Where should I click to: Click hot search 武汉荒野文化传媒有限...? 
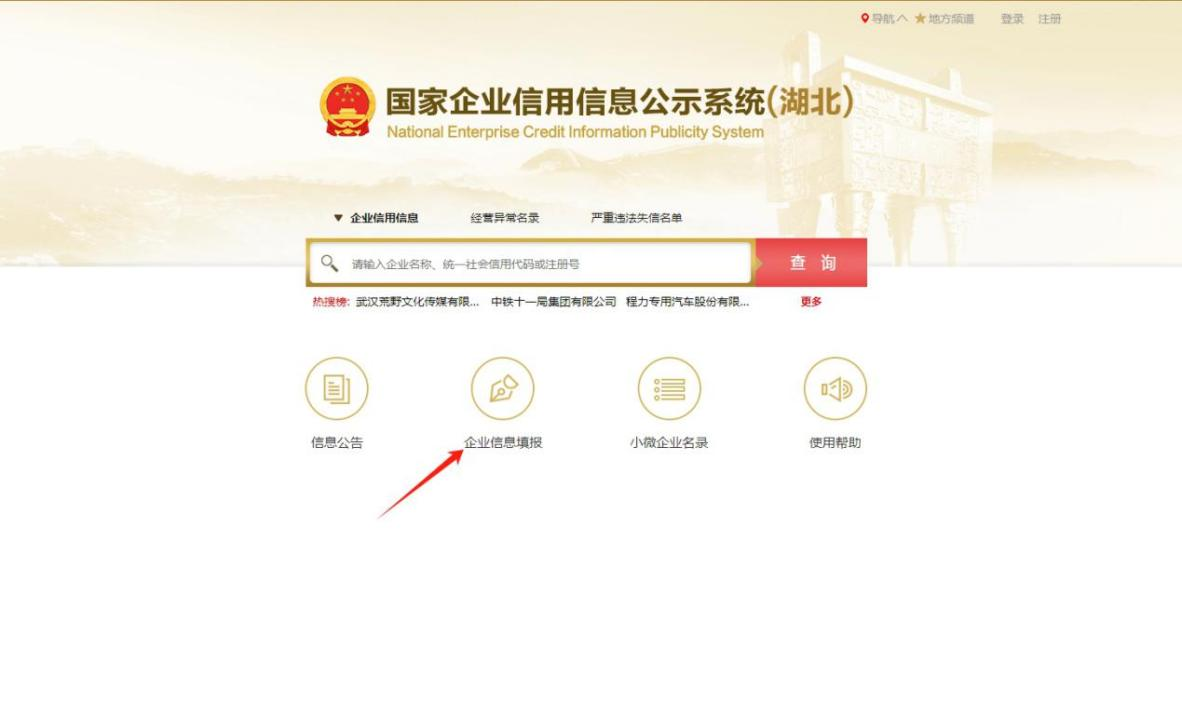pos(418,301)
